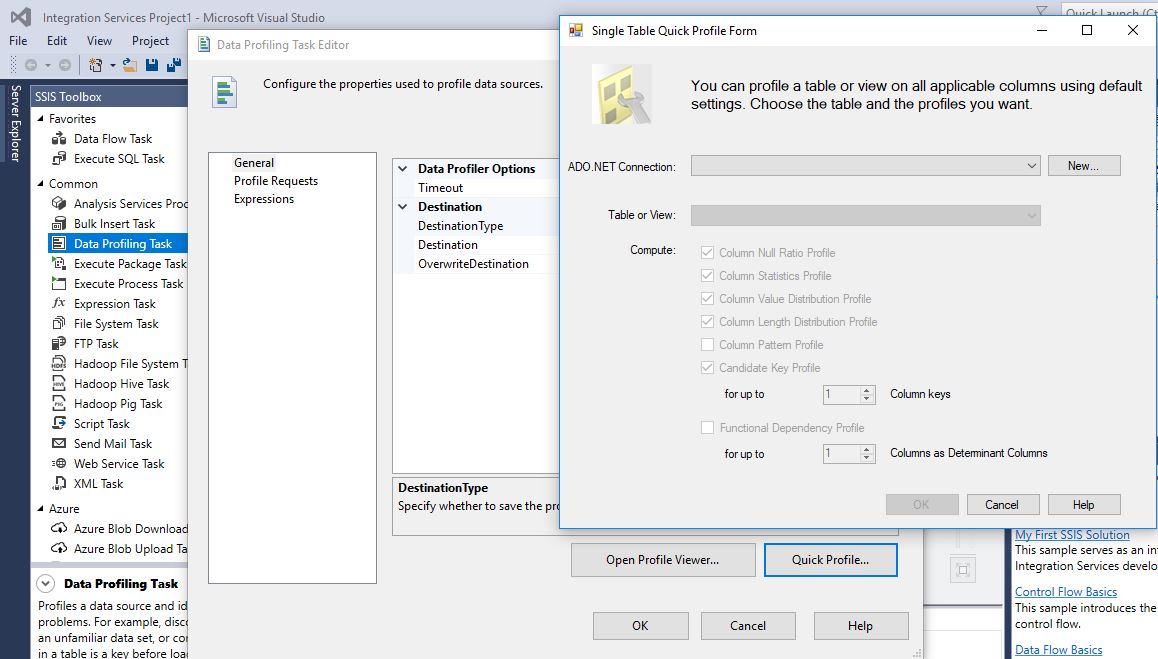
Task: Click the Quick Profile... button
Action: tap(831, 560)
